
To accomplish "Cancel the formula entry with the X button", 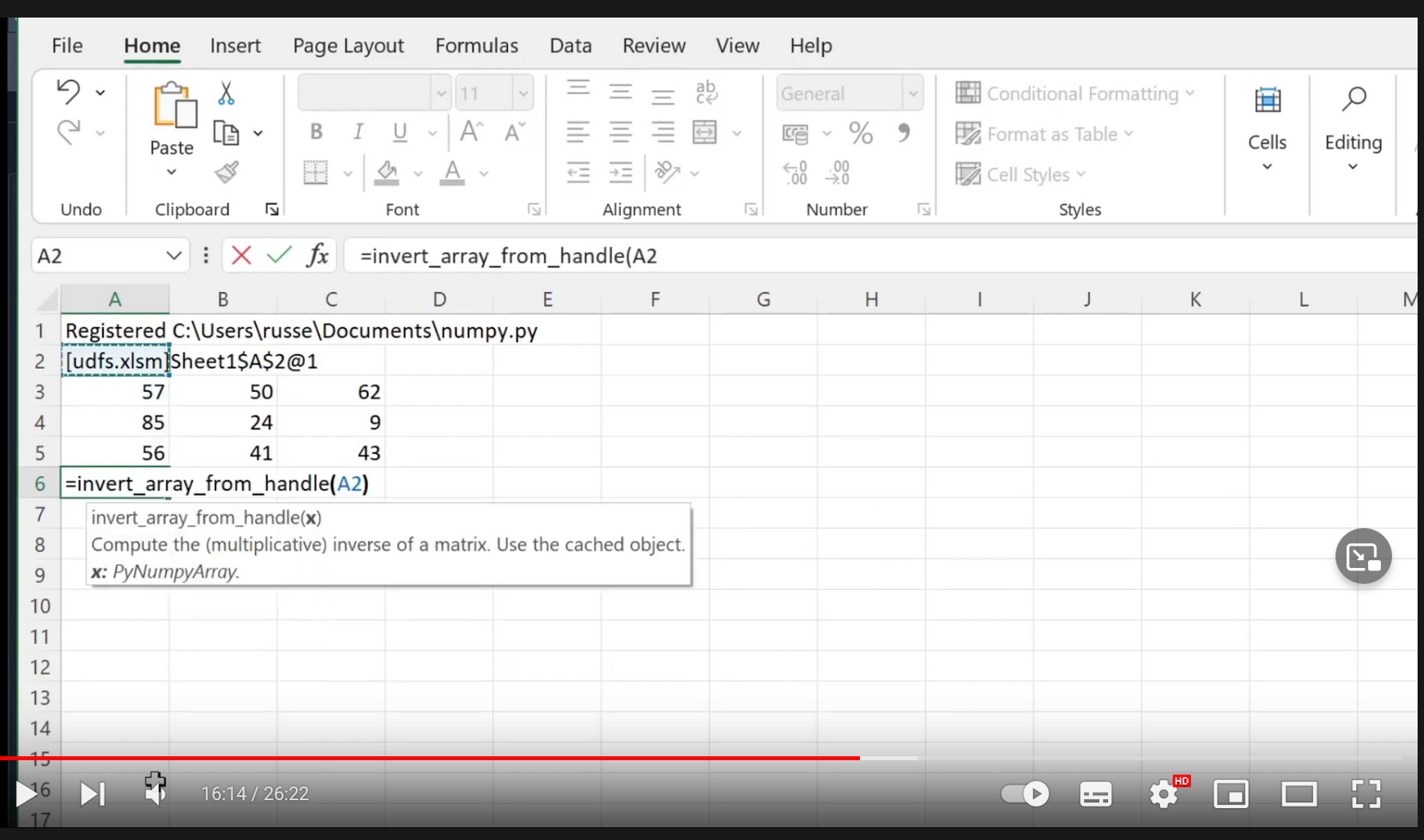I will point(241,254).
